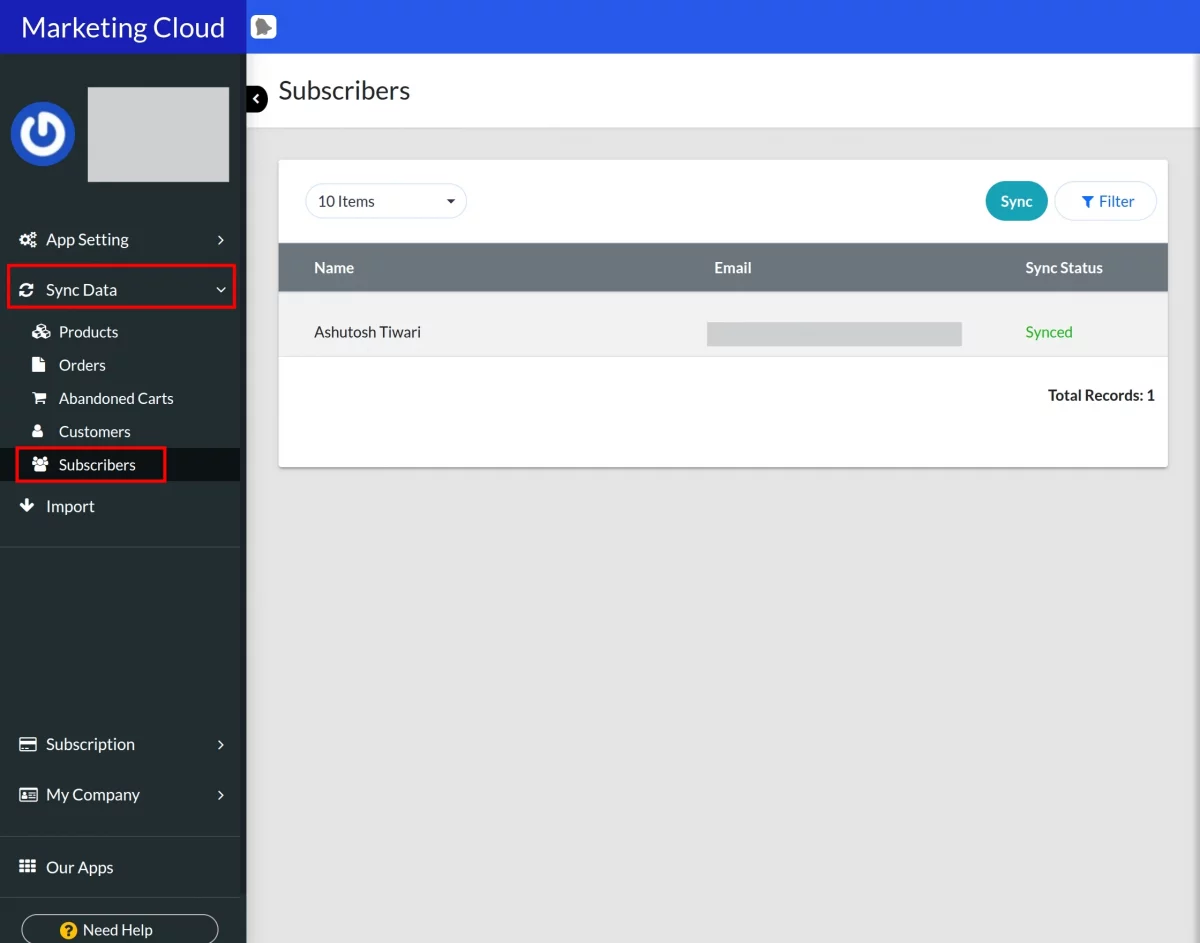Click the Products boxes icon
The image size is (1200, 943).
[x=41, y=332]
